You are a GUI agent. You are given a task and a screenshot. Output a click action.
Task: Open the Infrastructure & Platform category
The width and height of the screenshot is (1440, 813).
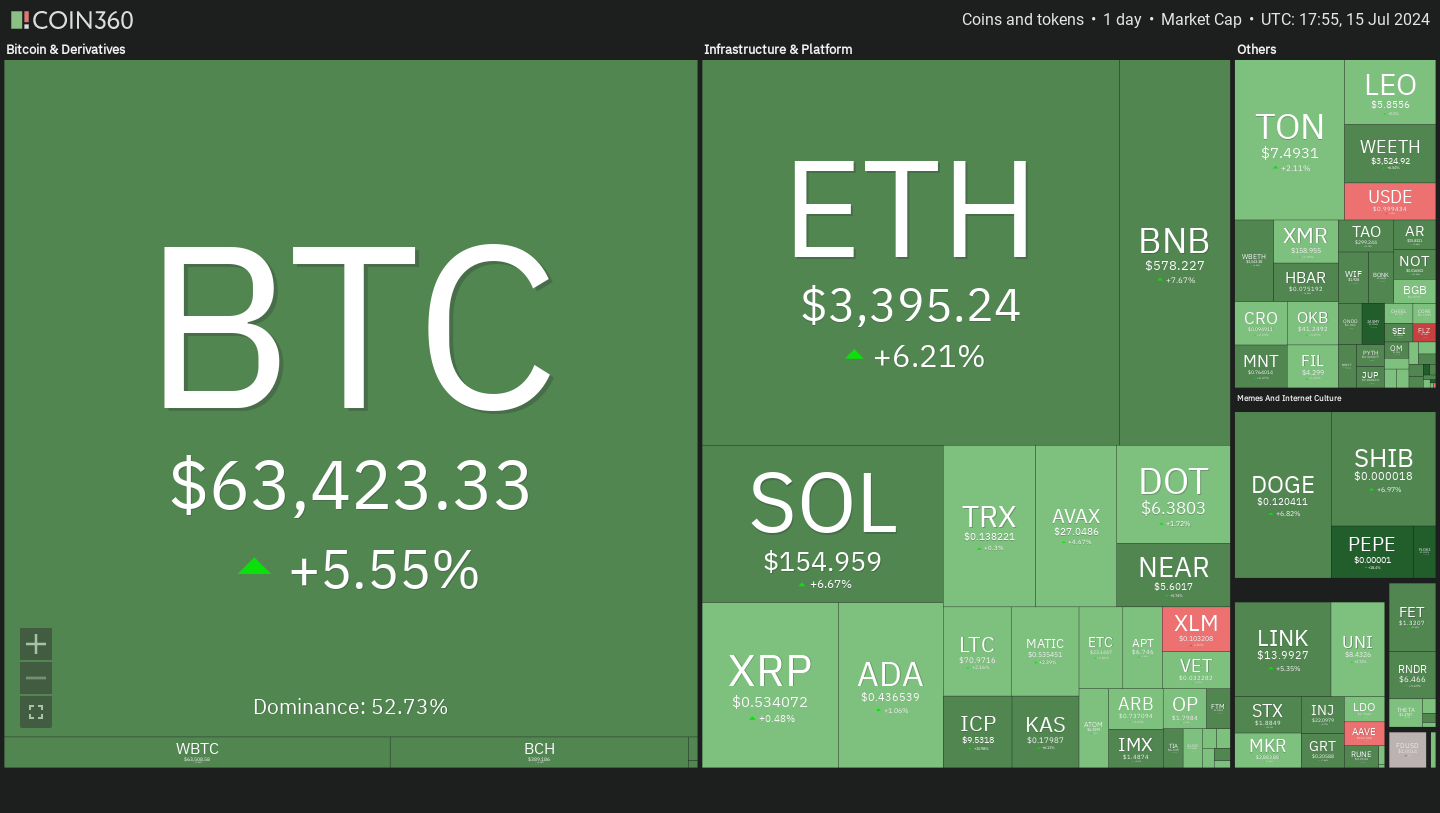click(778, 49)
